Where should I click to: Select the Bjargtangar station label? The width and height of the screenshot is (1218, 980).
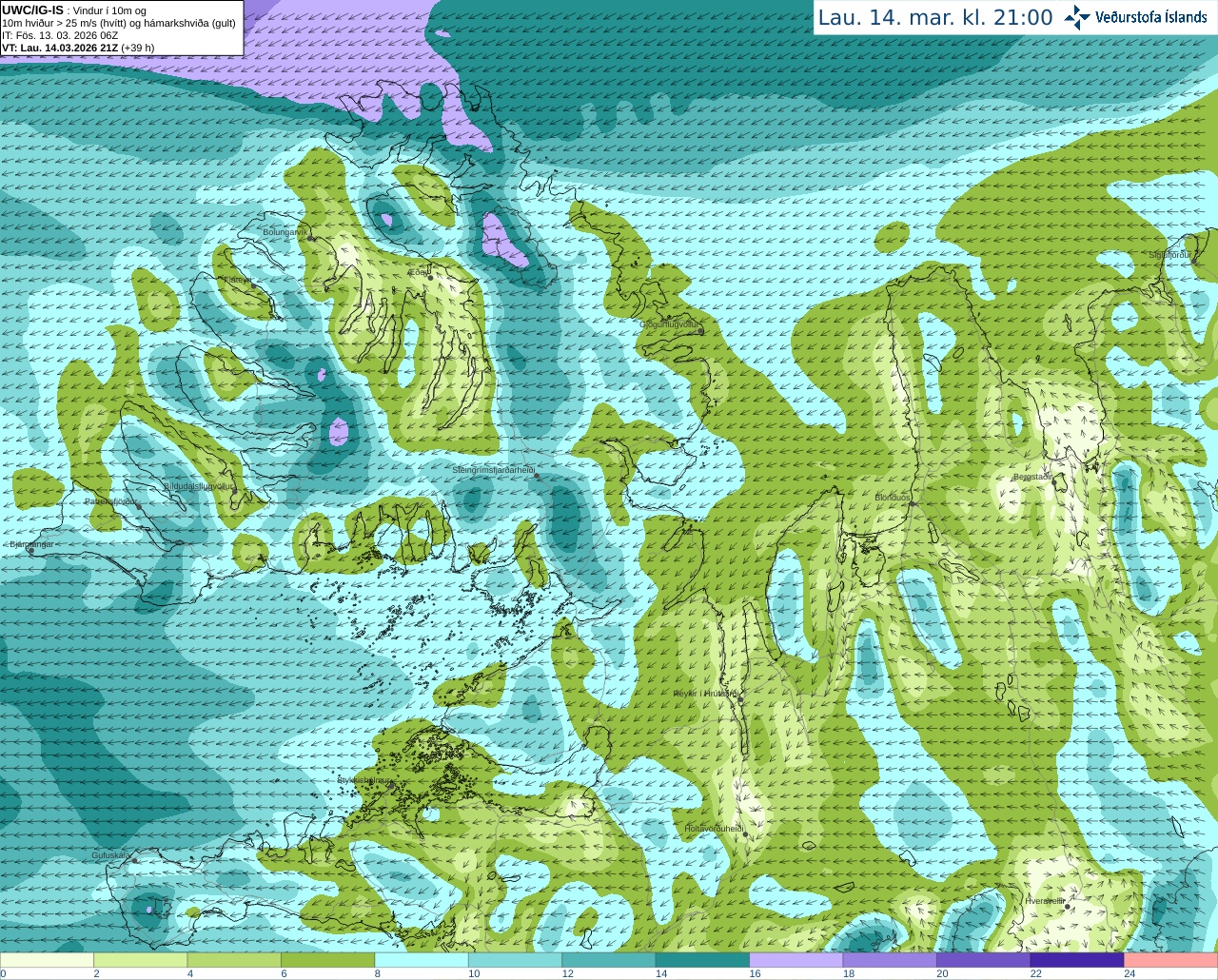coord(30,544)
